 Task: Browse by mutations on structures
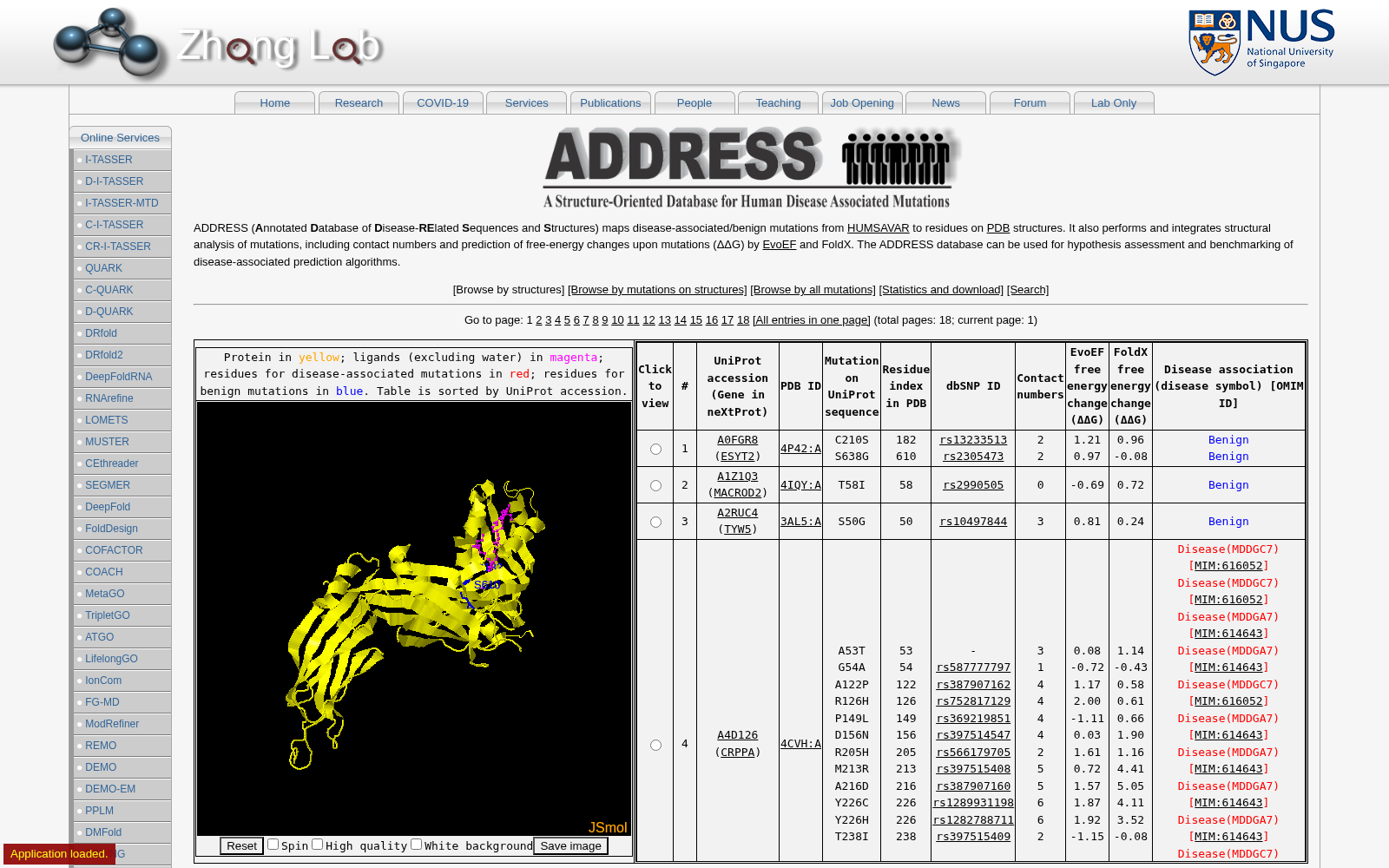658,290
